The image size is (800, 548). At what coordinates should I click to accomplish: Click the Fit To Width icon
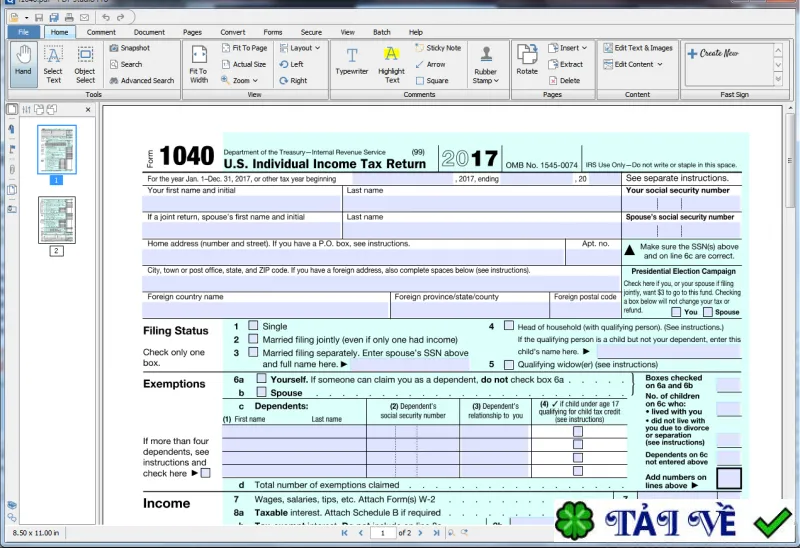198,64
